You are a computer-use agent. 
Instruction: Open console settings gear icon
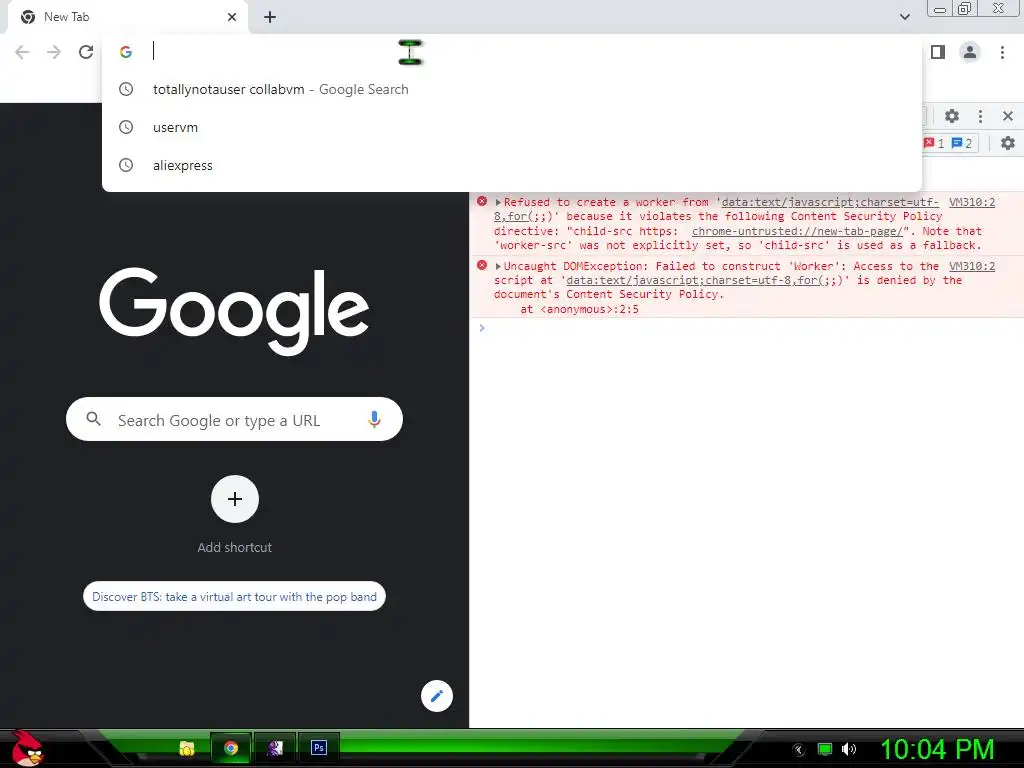1008,143
